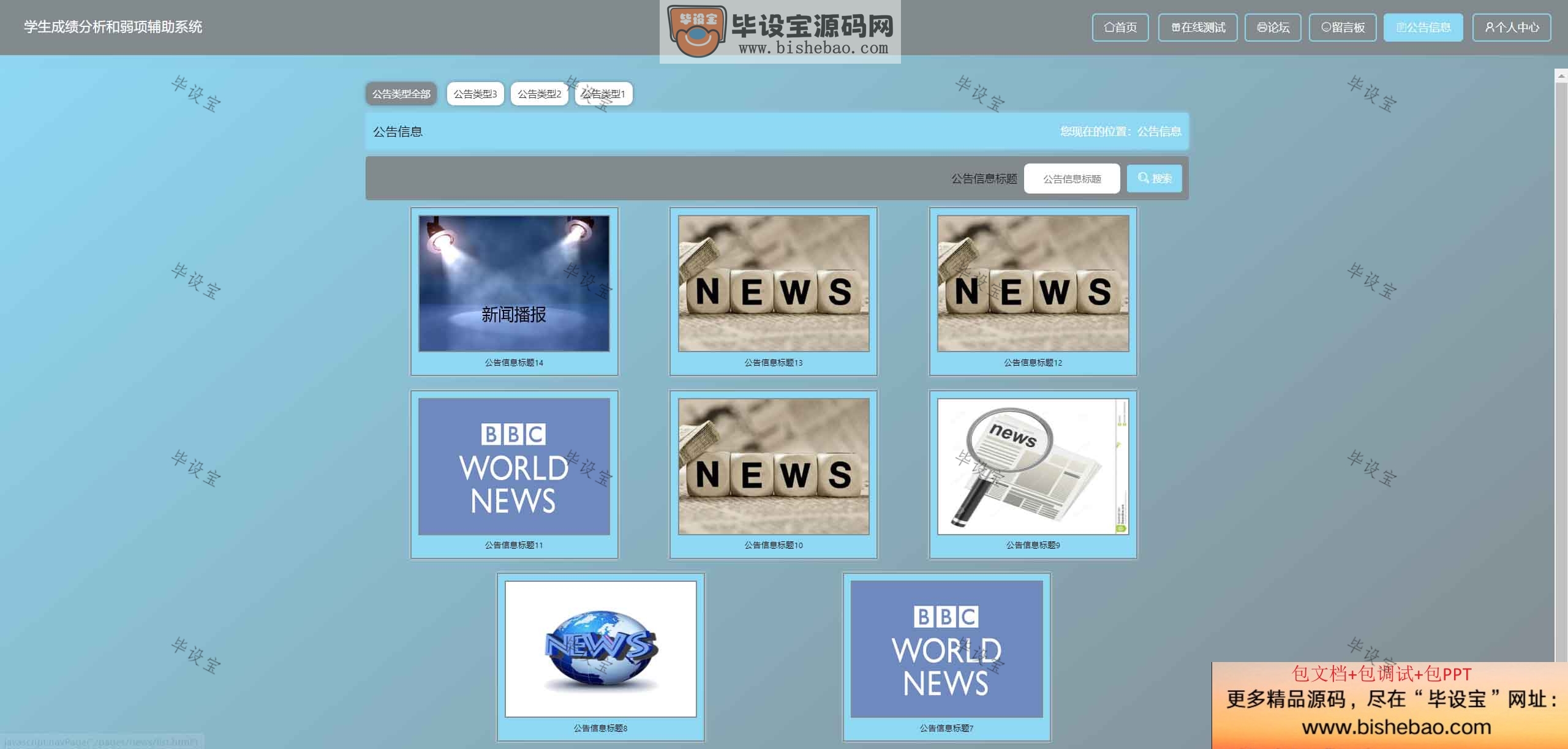Click the caption 公告信息标题13
The image size is (1568, 749).
click(x=774, y=363)
